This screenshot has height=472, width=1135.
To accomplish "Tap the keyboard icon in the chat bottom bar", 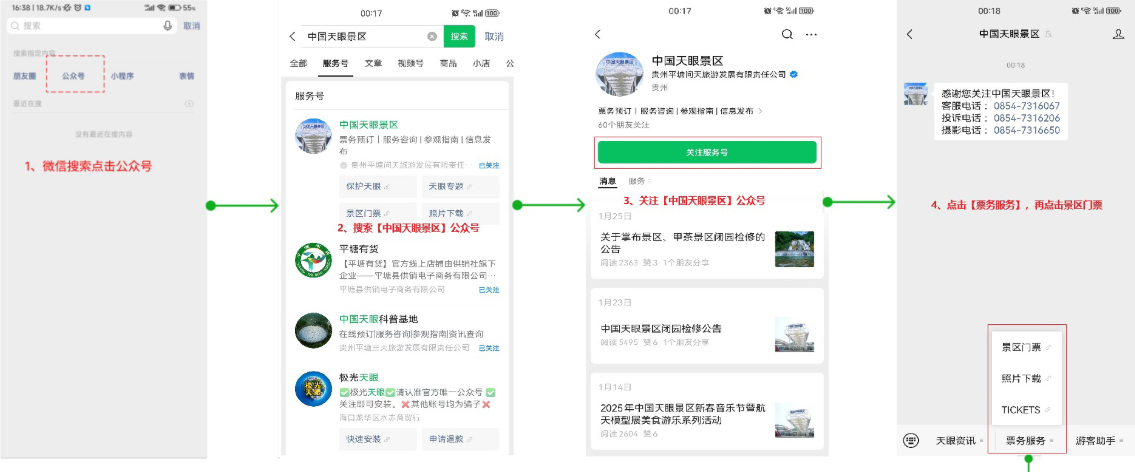I will (x=910, y=440).
